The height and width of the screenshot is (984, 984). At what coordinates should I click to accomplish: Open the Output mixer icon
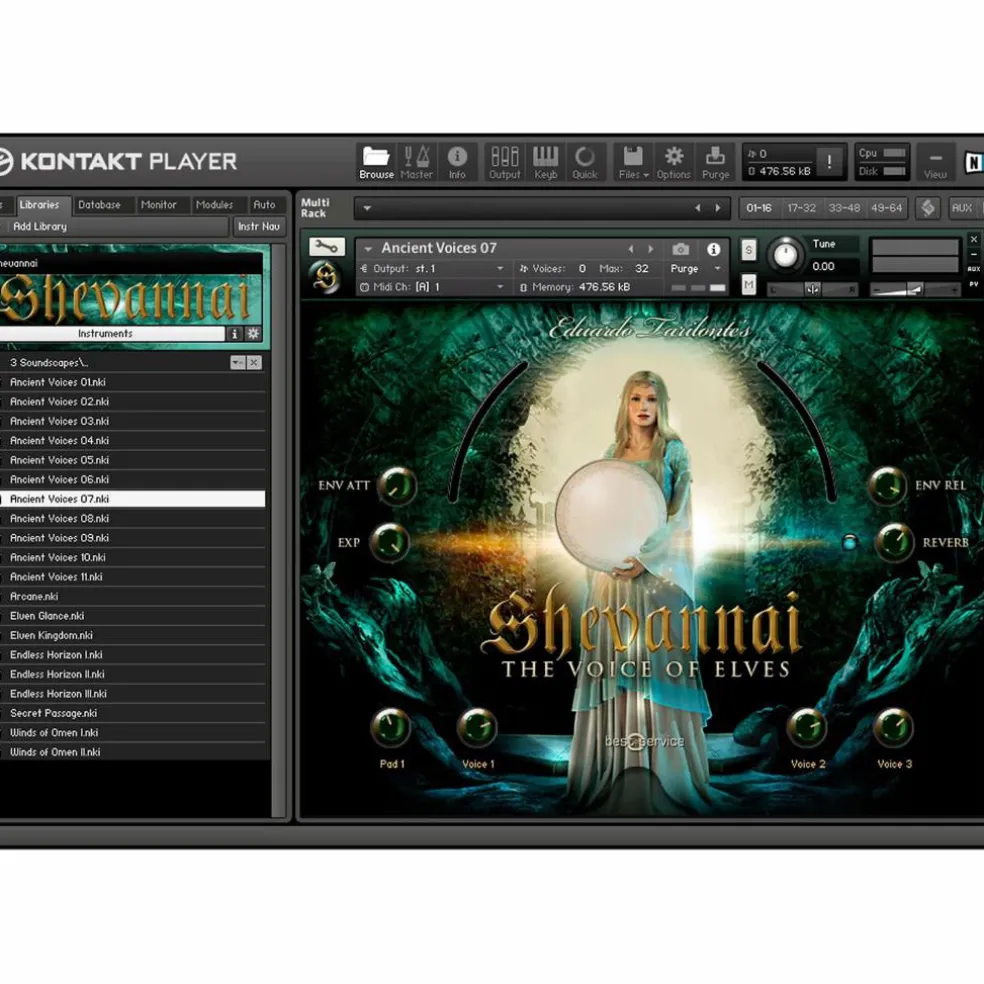pyautogui.click(x=505, y=162)
